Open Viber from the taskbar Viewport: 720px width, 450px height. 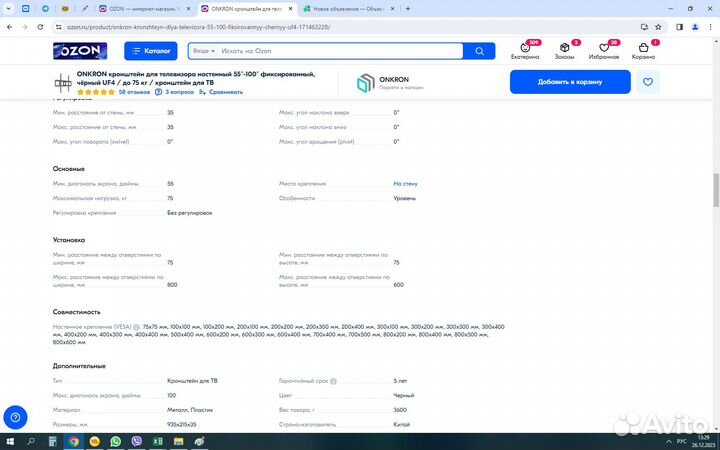point(137,442)
